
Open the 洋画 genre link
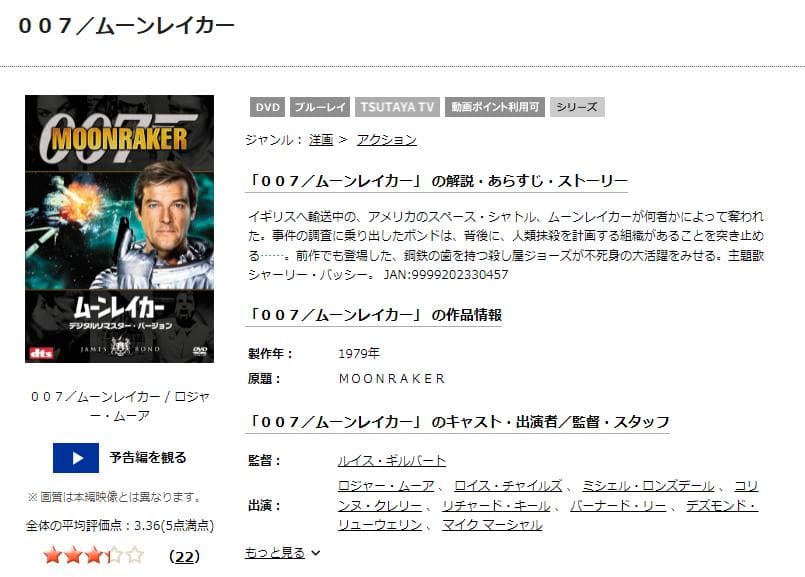pyautogui.click(x=321, y=140)
